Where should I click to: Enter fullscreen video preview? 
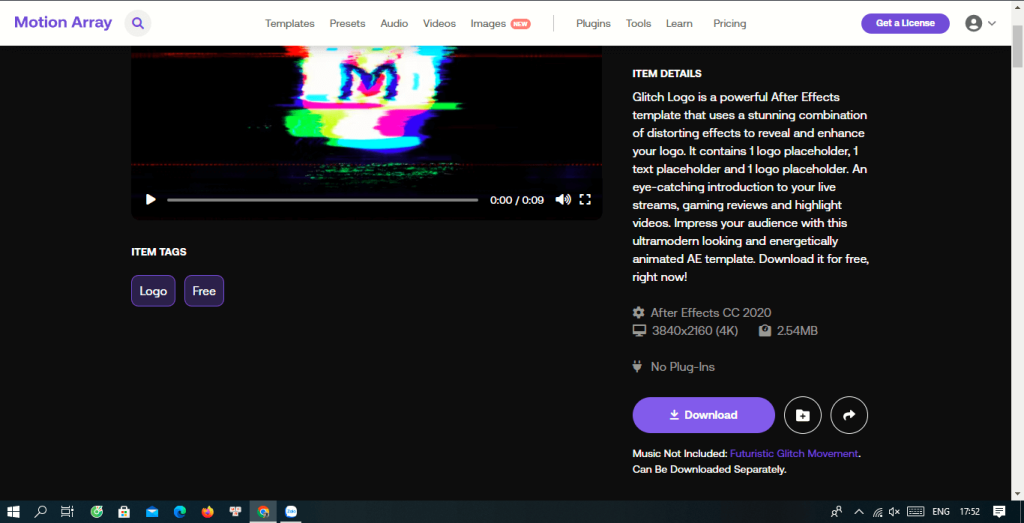[586, 199]
